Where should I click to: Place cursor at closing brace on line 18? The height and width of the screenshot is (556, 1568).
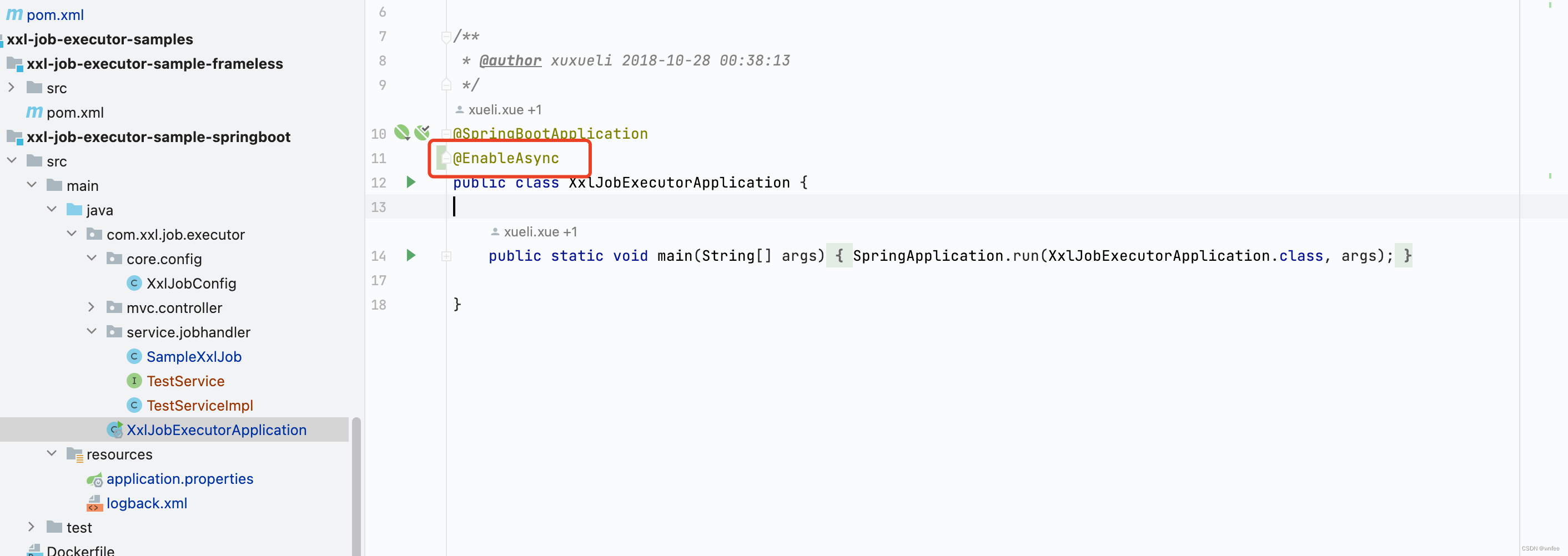point(457,304)
